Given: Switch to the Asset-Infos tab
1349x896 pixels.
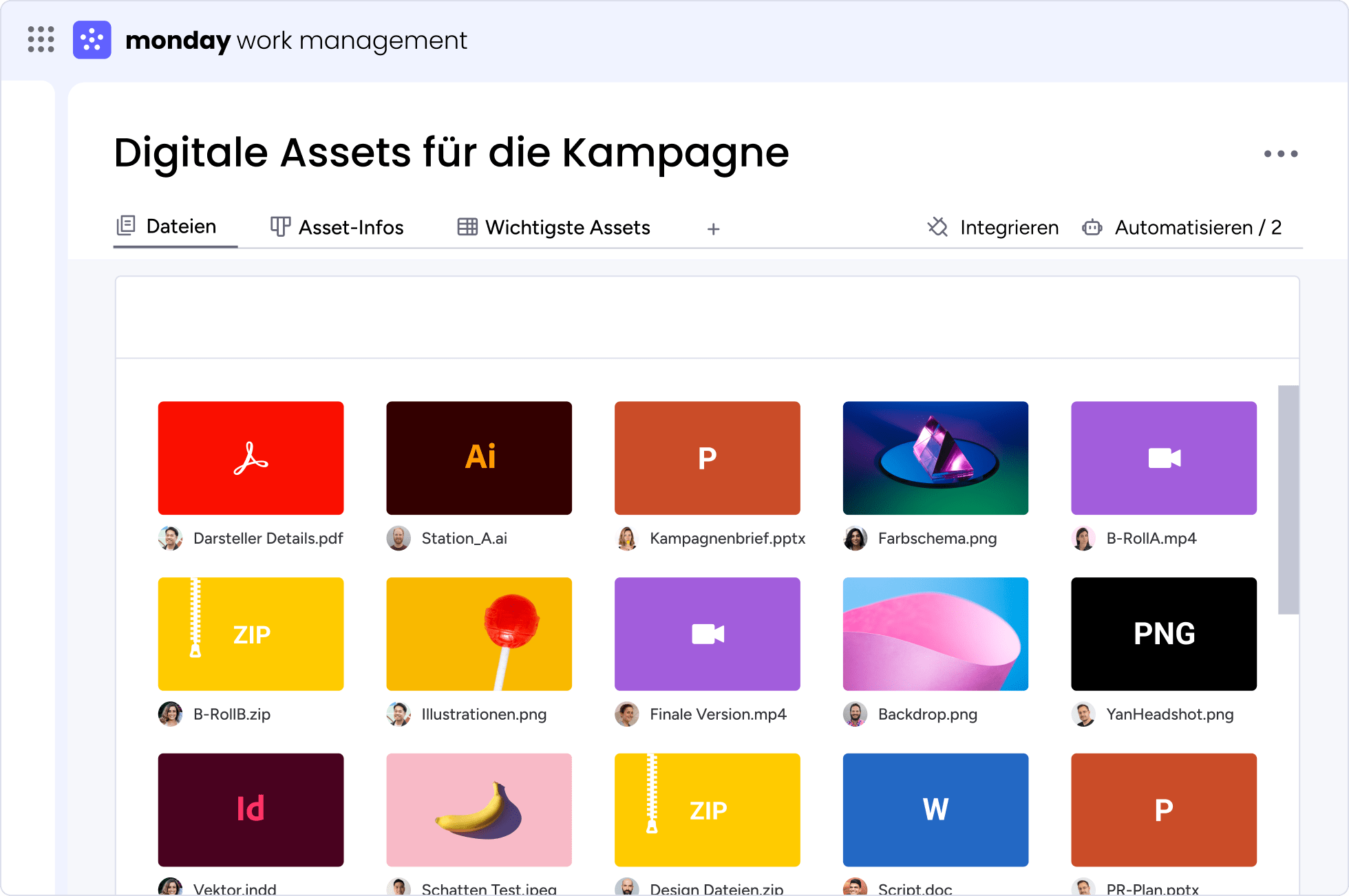Looking at the screenshot, I should 337,227.
